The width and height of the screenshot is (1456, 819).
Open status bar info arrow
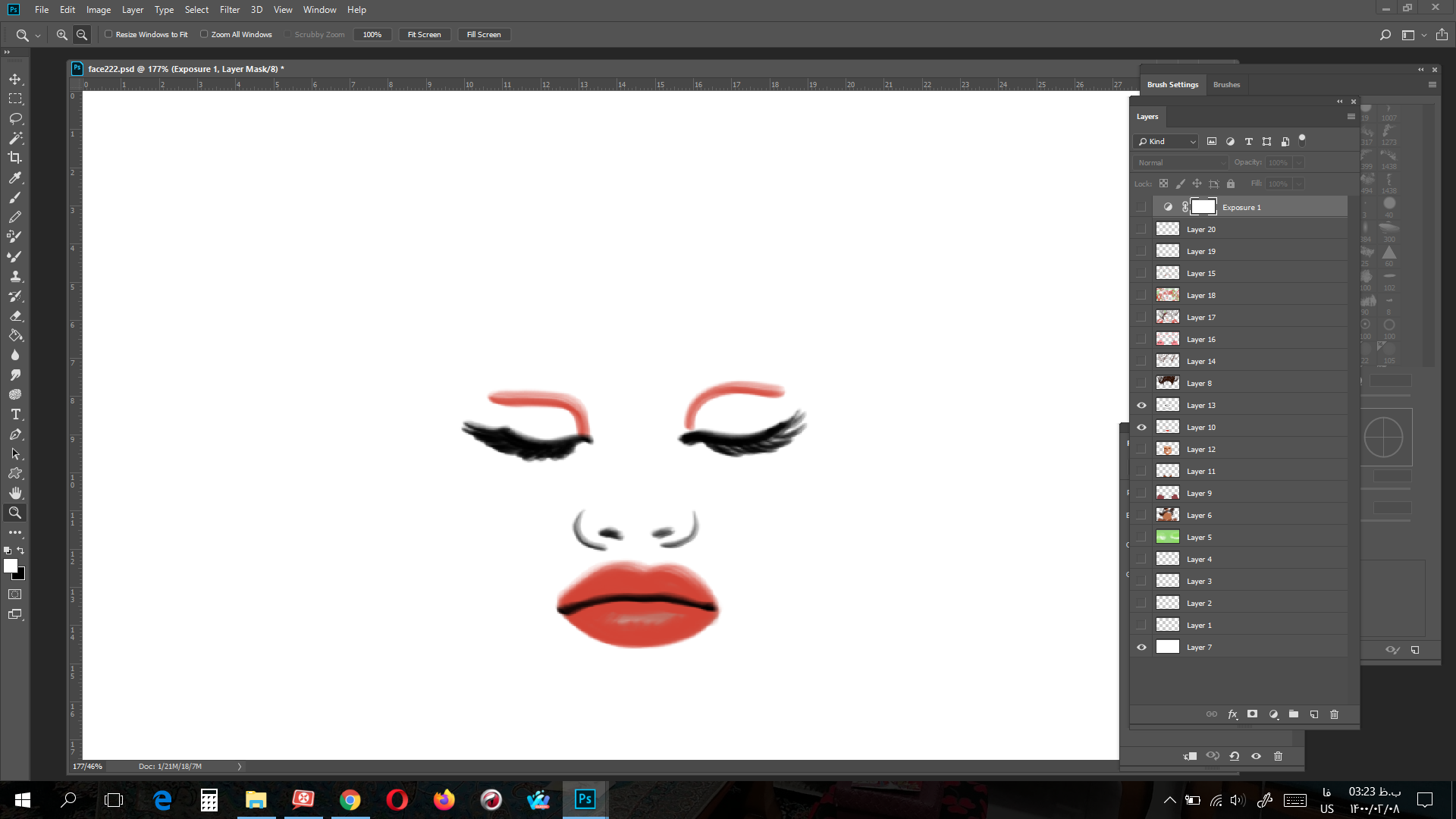[x=240, y=767]
